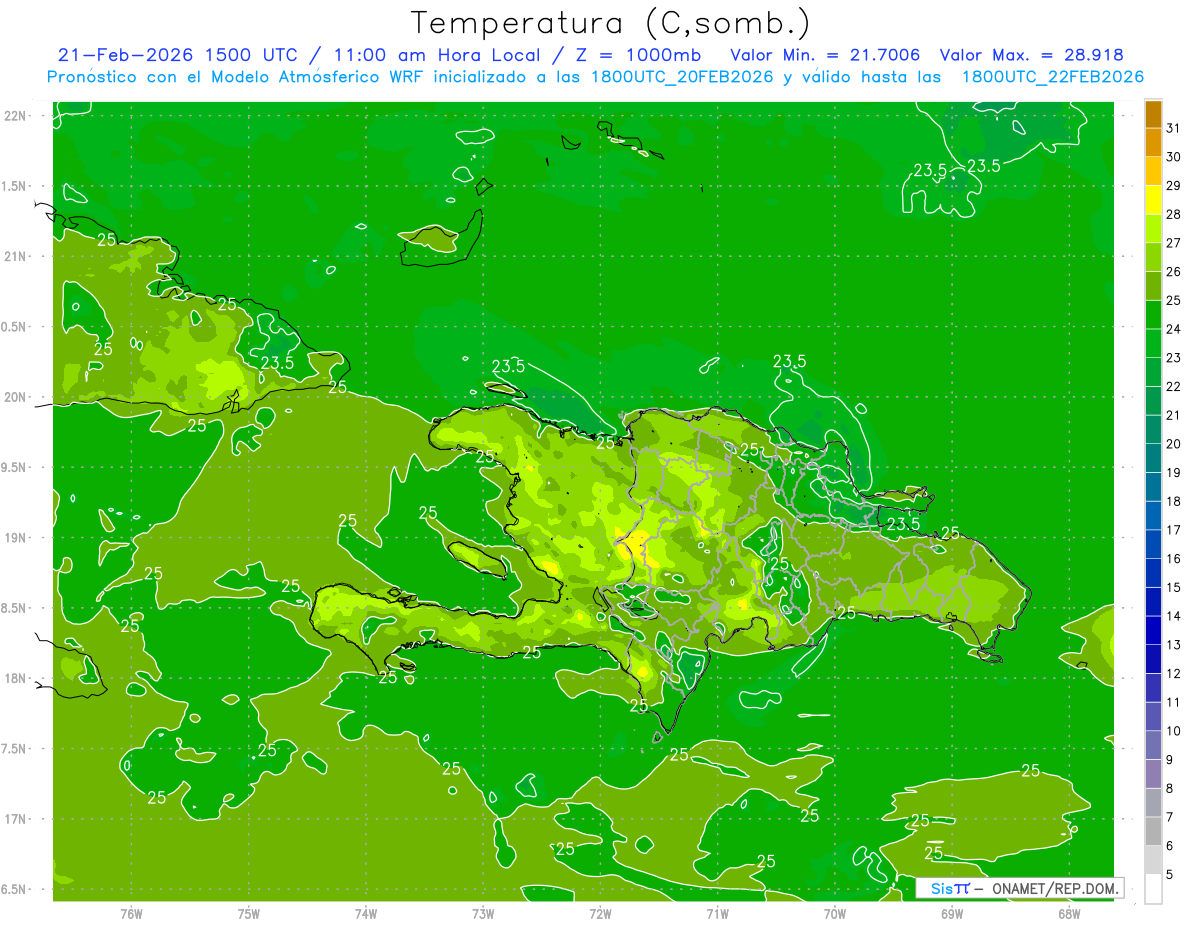This screenshot has height=927, width=1200.
Task: Click the legend value "31"
Action: click(x=1173, y=128)
